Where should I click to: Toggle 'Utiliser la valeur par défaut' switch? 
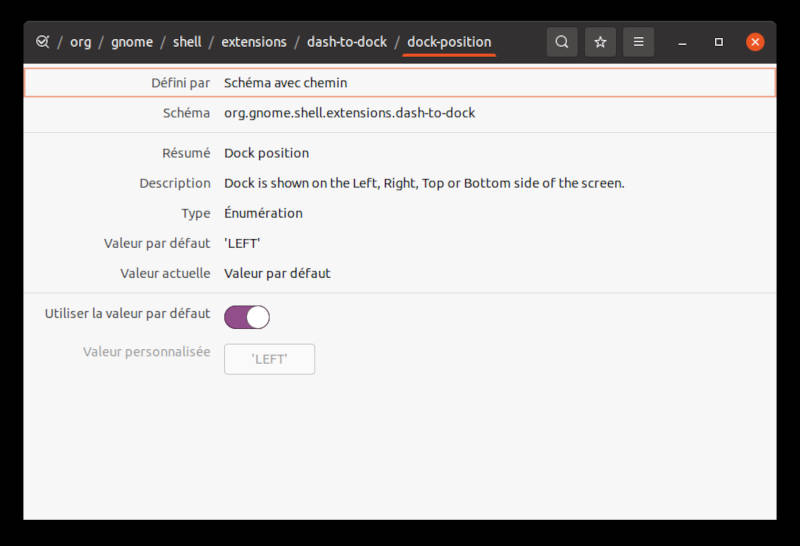point(247,317)
